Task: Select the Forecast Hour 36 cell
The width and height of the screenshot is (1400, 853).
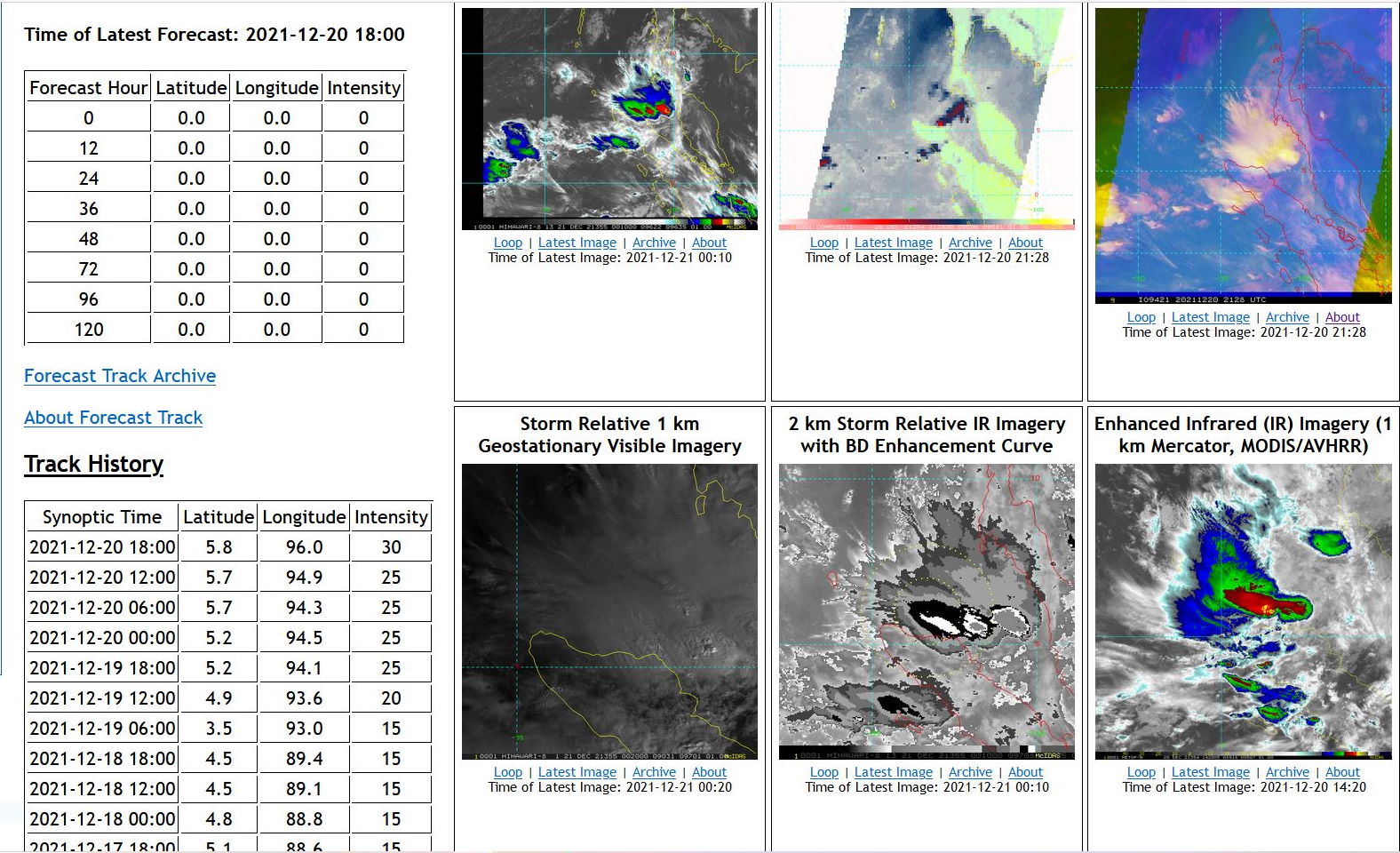Action: point(88,209)
